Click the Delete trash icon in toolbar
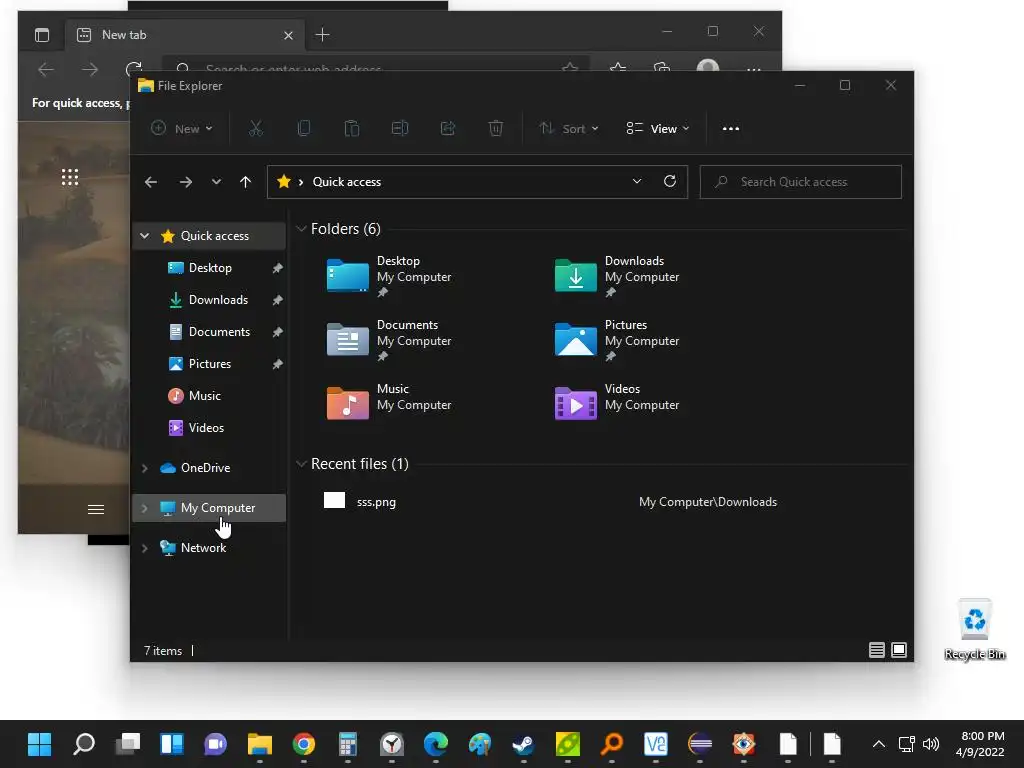Image resolution: width=1024 pixels, height=768 pixels. 496,129
